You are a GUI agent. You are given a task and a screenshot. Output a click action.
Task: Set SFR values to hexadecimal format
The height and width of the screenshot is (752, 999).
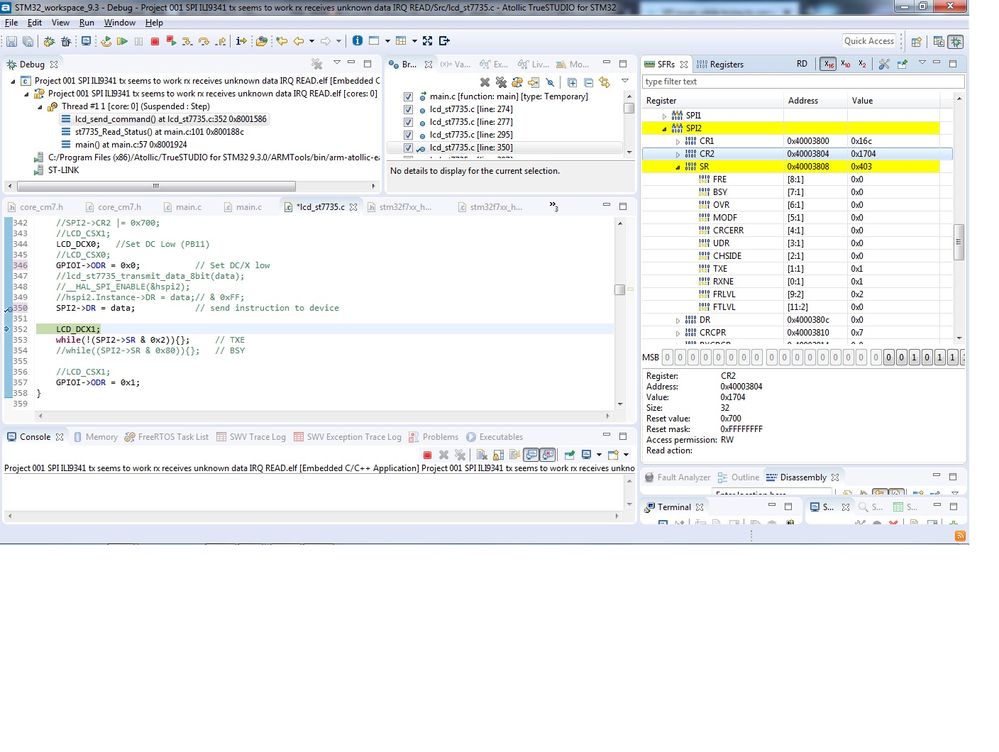(828, 64)
